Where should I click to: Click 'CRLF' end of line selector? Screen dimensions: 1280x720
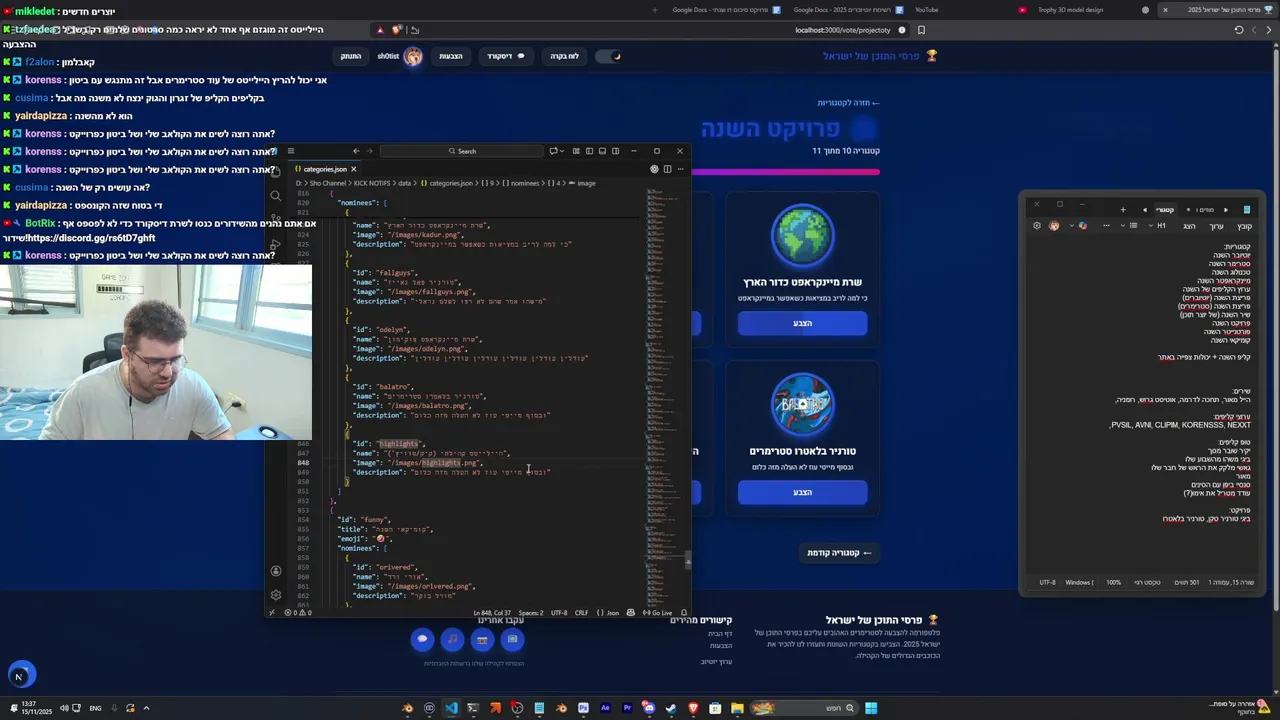click(x=581, y=613)
